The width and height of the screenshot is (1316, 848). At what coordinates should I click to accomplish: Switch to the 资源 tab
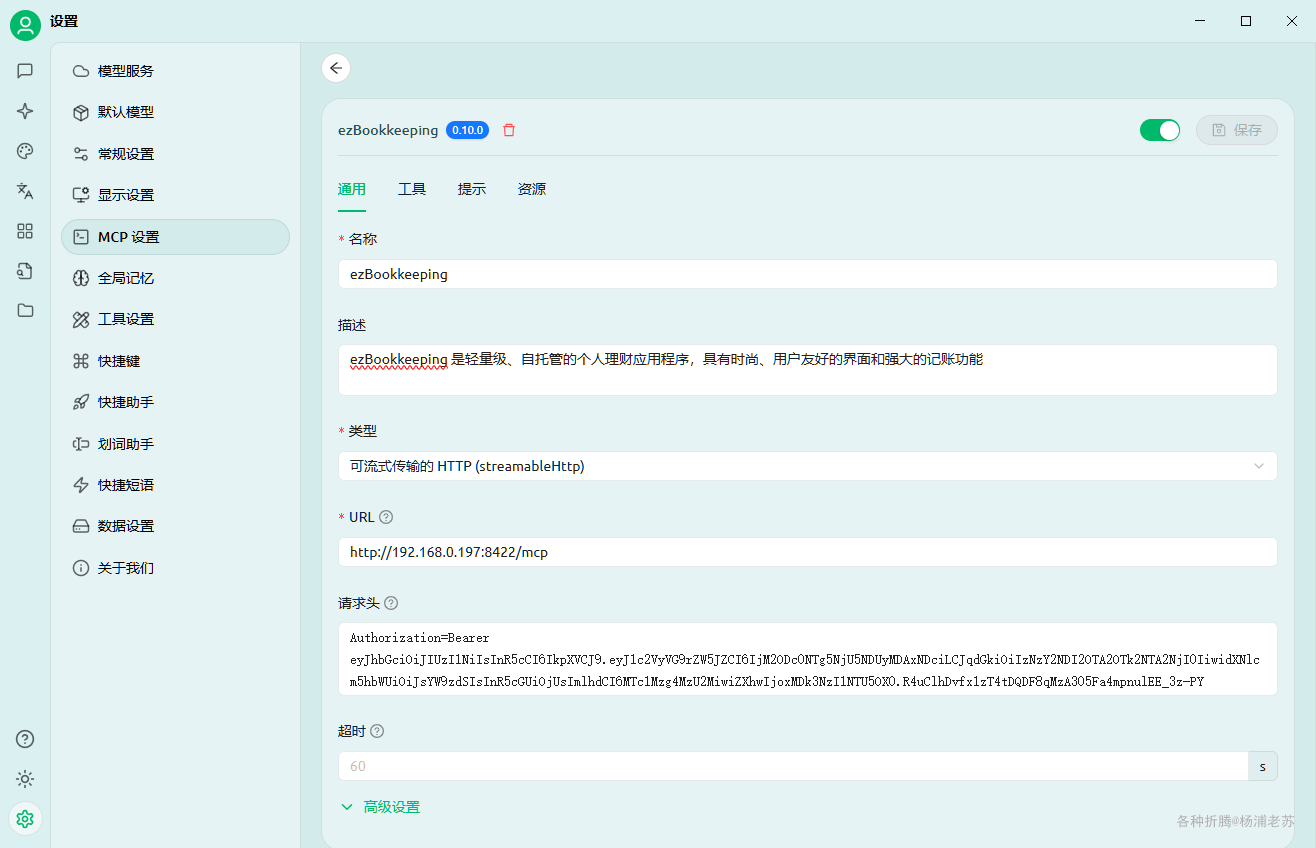click(532, 189)
